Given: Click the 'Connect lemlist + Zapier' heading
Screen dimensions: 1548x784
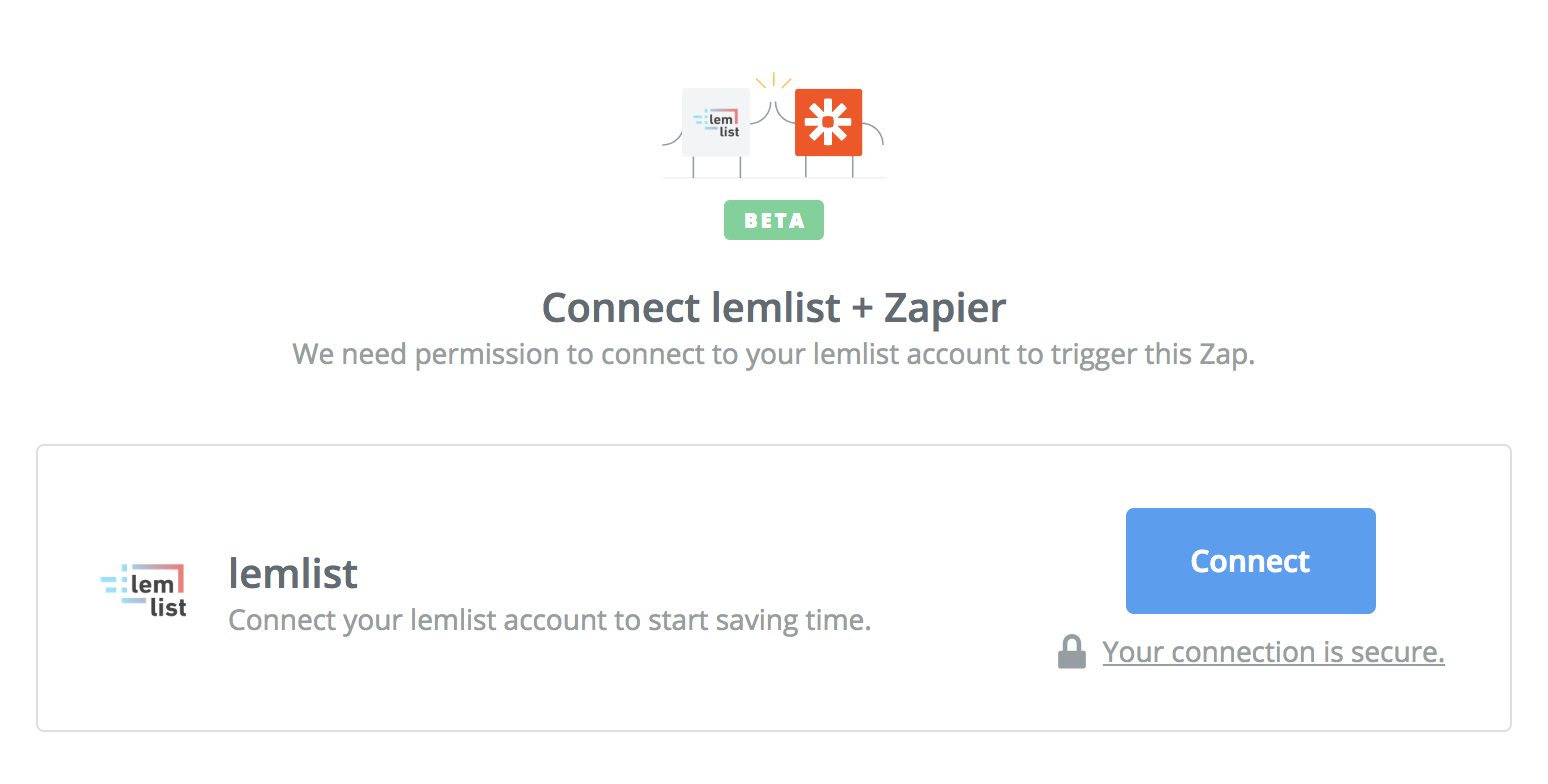Looking at the screenshot, I should click(774, 308).
